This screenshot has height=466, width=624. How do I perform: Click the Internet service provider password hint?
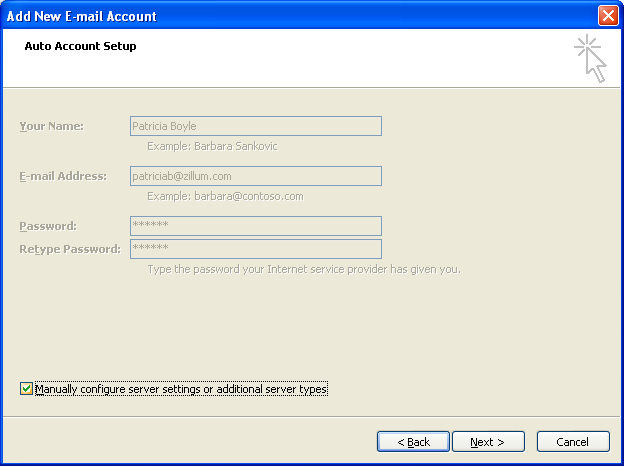point(303,269)
